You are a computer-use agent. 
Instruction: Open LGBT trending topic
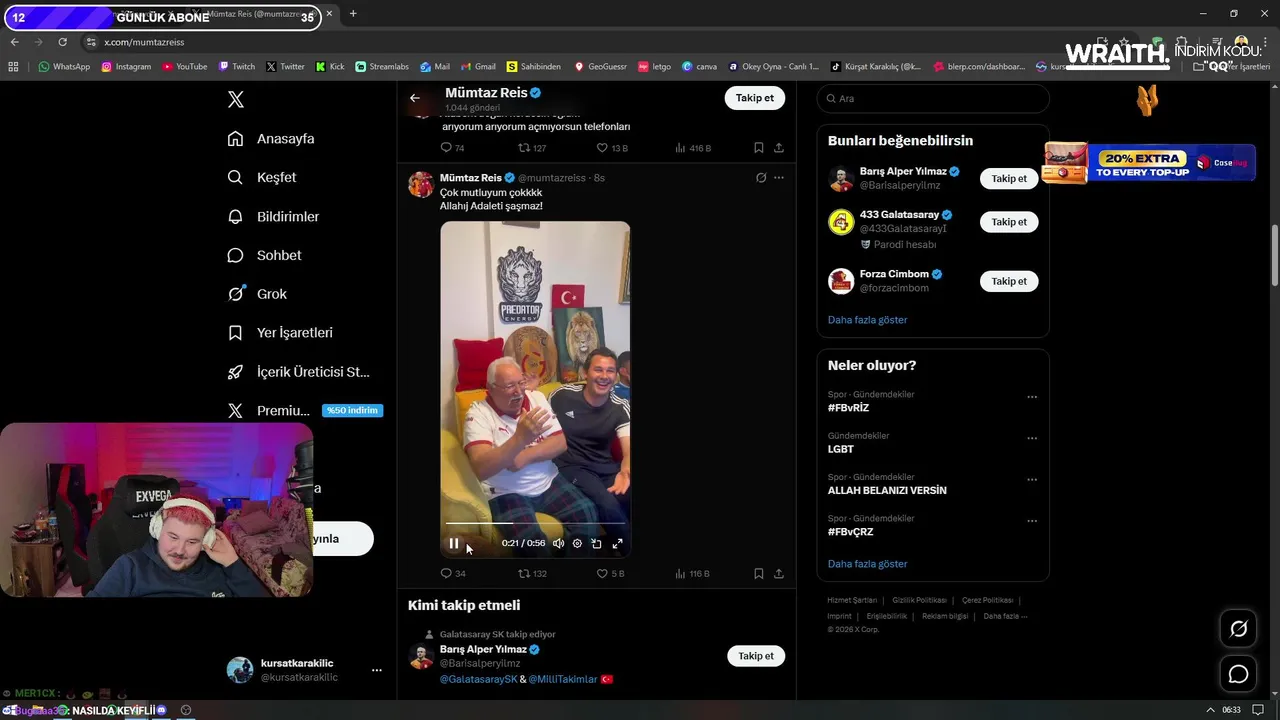[x=841, y=449]
